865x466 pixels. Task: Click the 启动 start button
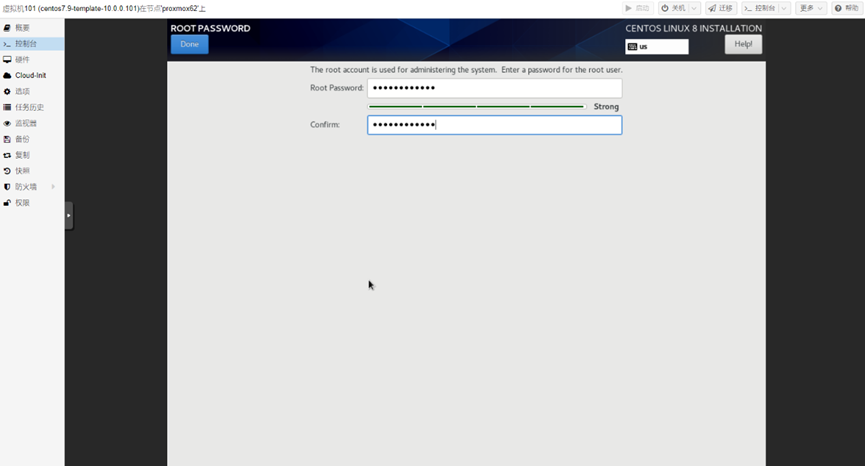[x=637, y=8]
